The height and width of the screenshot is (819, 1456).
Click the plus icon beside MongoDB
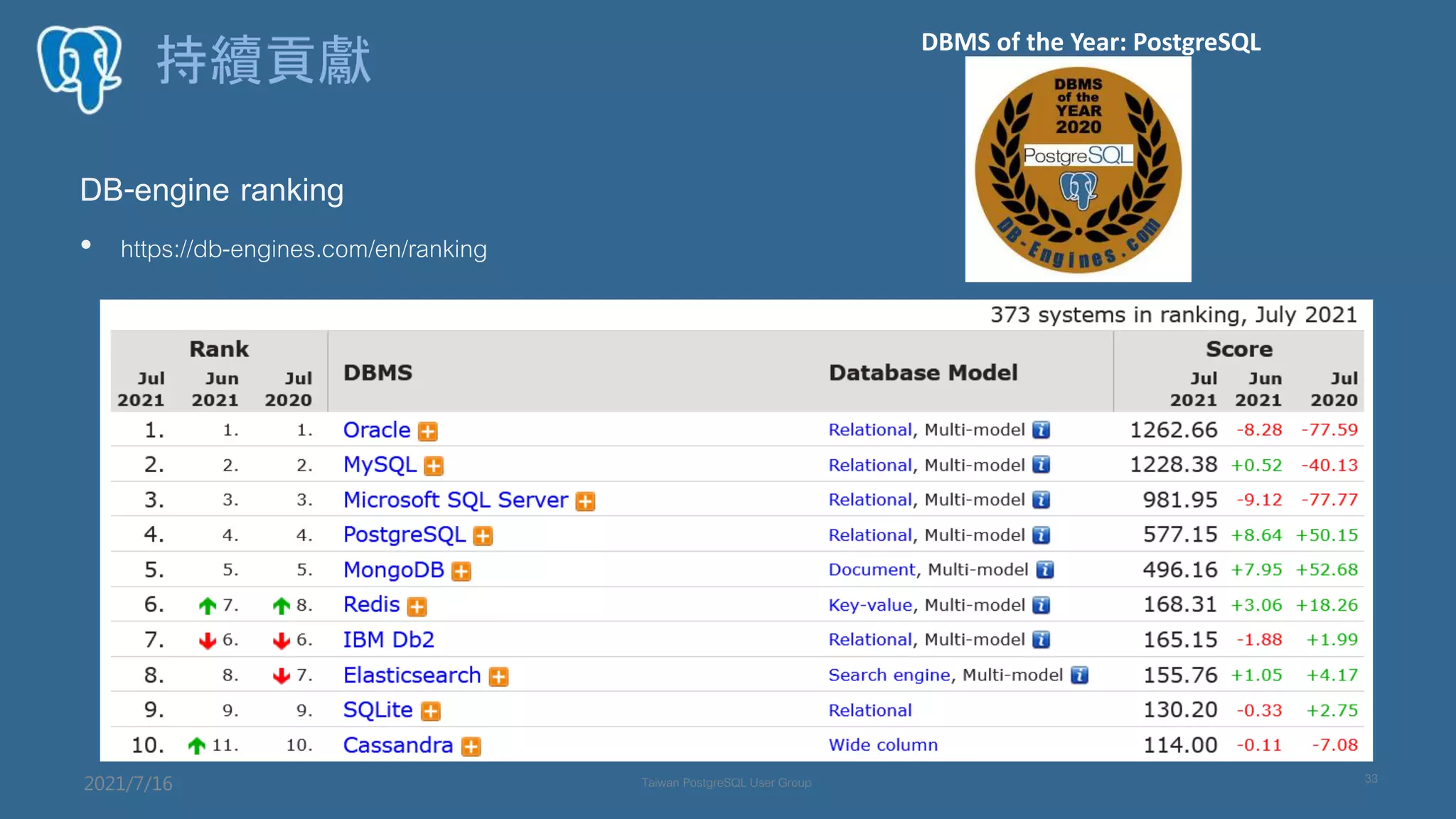(461, 571)
